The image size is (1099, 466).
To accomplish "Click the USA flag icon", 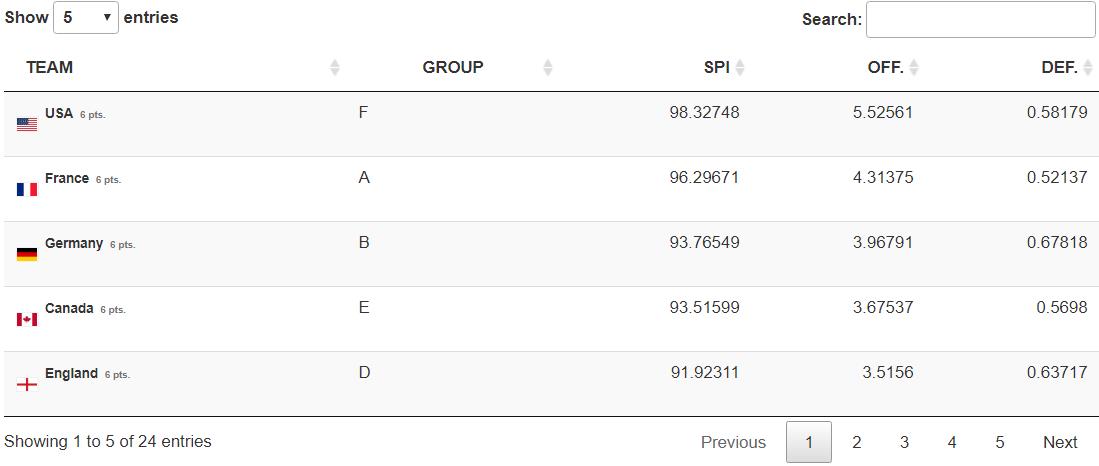I will 27,125.
